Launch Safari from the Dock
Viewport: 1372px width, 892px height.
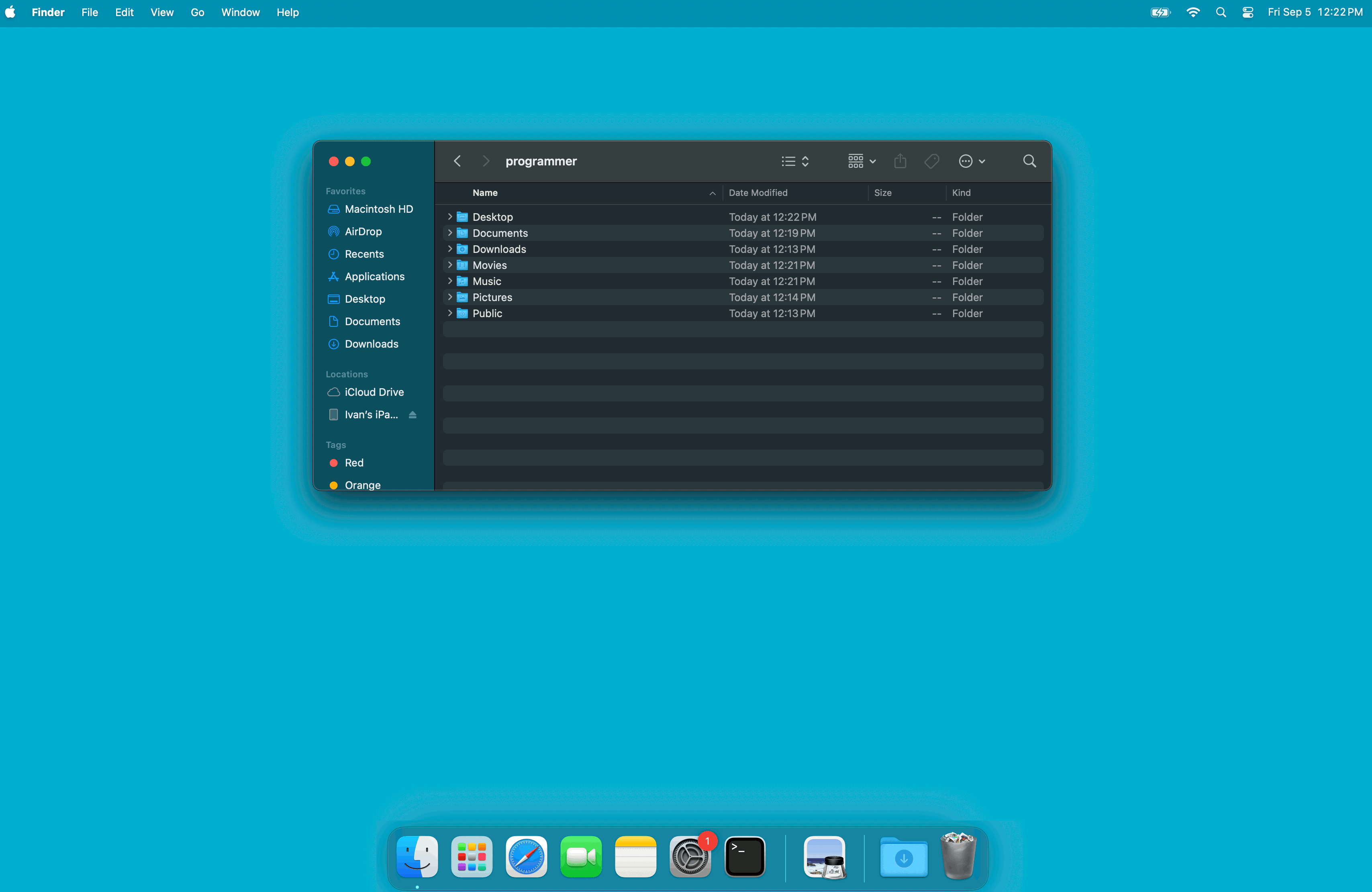526,857
